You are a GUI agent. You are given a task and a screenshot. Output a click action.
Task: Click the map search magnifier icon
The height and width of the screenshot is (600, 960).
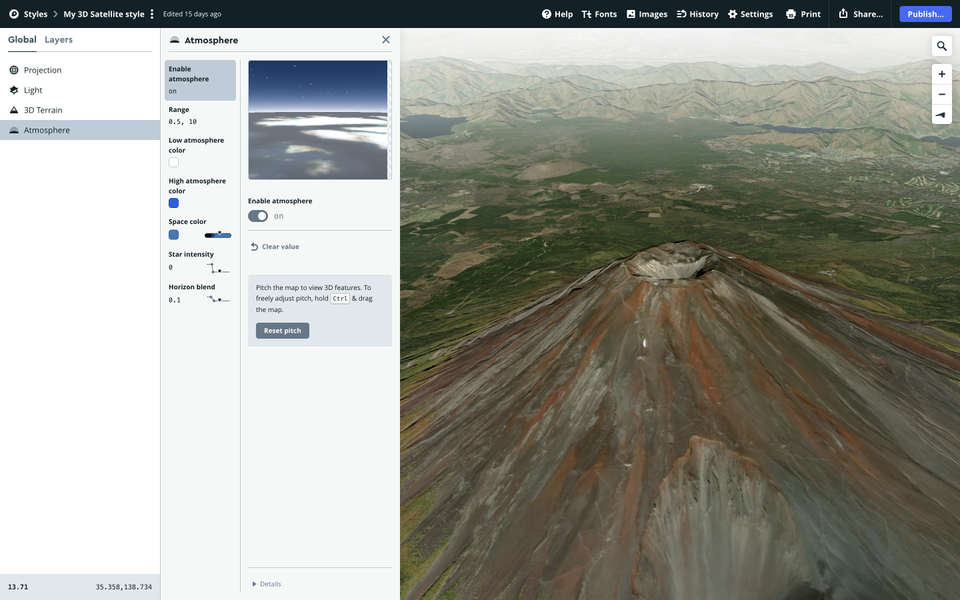point(942,46)
